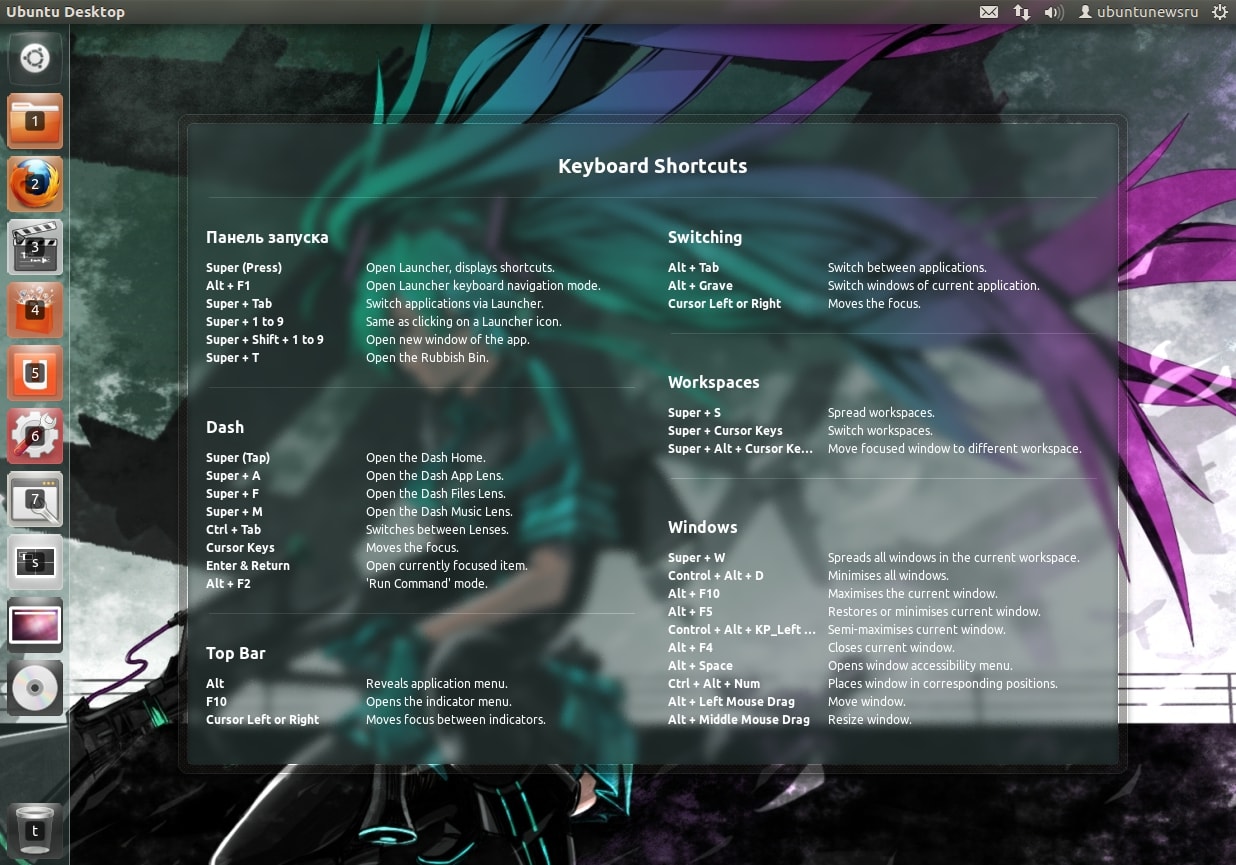Open the Dash home Ubuntu logo button

35,59
